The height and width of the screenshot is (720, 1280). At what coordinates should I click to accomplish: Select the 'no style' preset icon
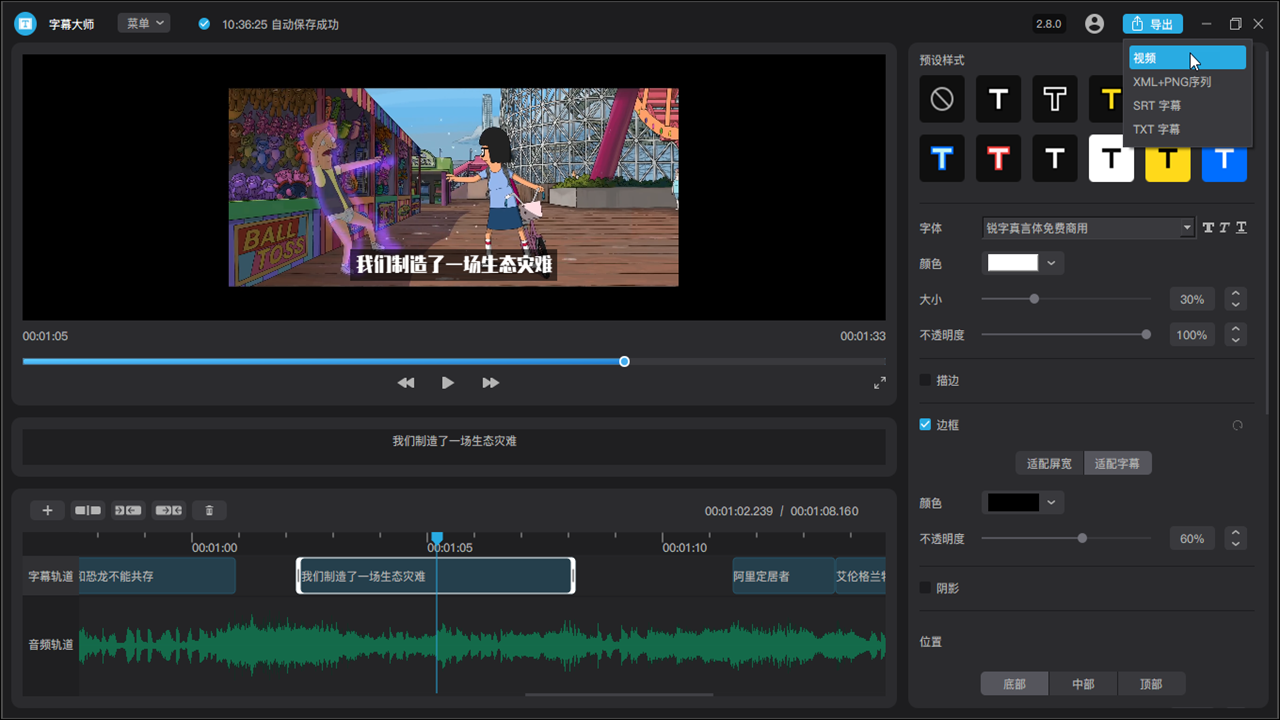(x=942, y=99)
